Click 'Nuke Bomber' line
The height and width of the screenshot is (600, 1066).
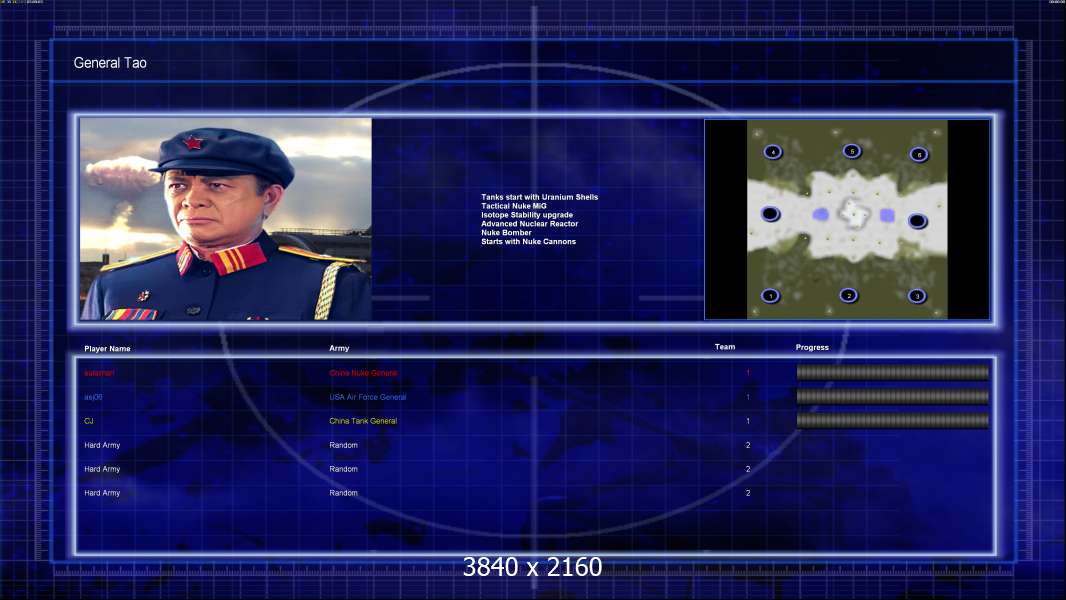(x=506, y=232)
